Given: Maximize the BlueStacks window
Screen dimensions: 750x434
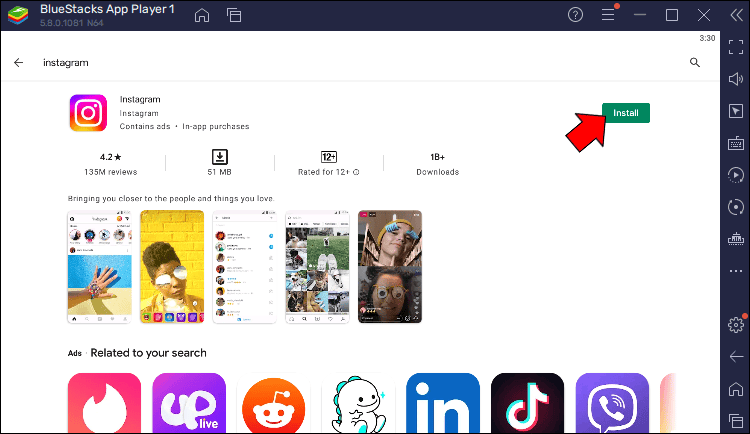Looking at the screenshot, I should click(x=672, y=15).
